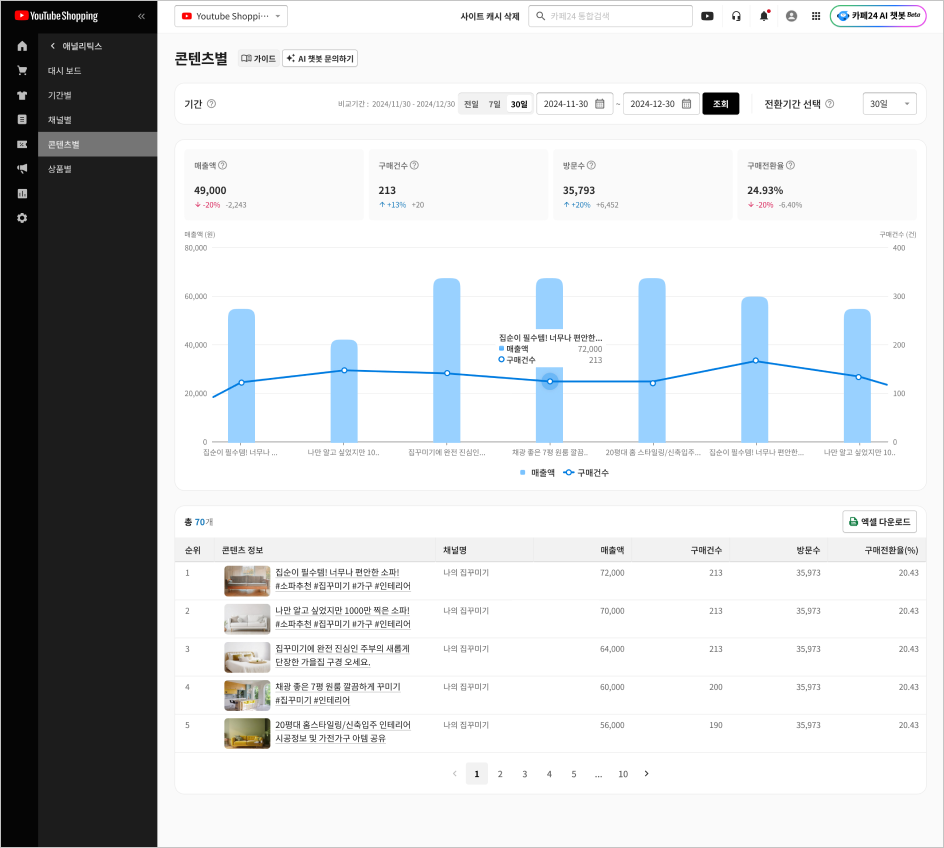
Task: Click the YouTube video icon in the top bar
Action: tap(707, 16)
